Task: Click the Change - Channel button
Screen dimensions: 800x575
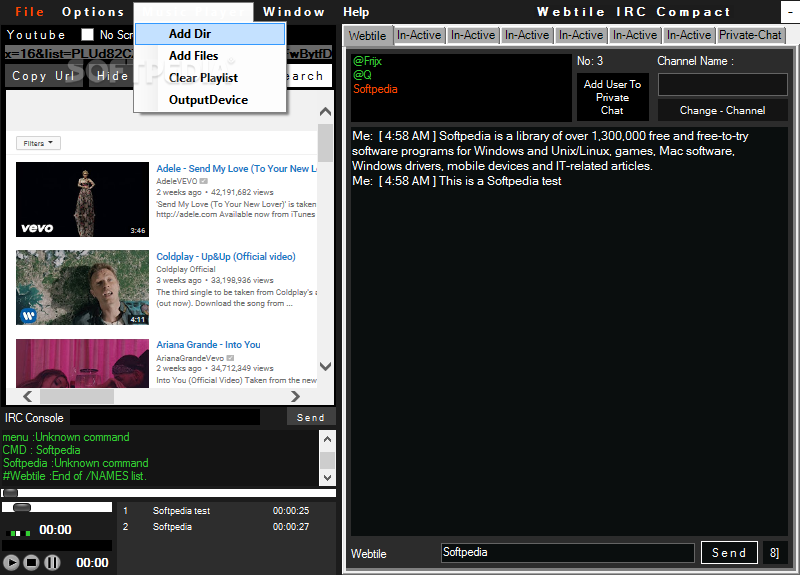Action: pyautogui.click(x=722, y=110)
